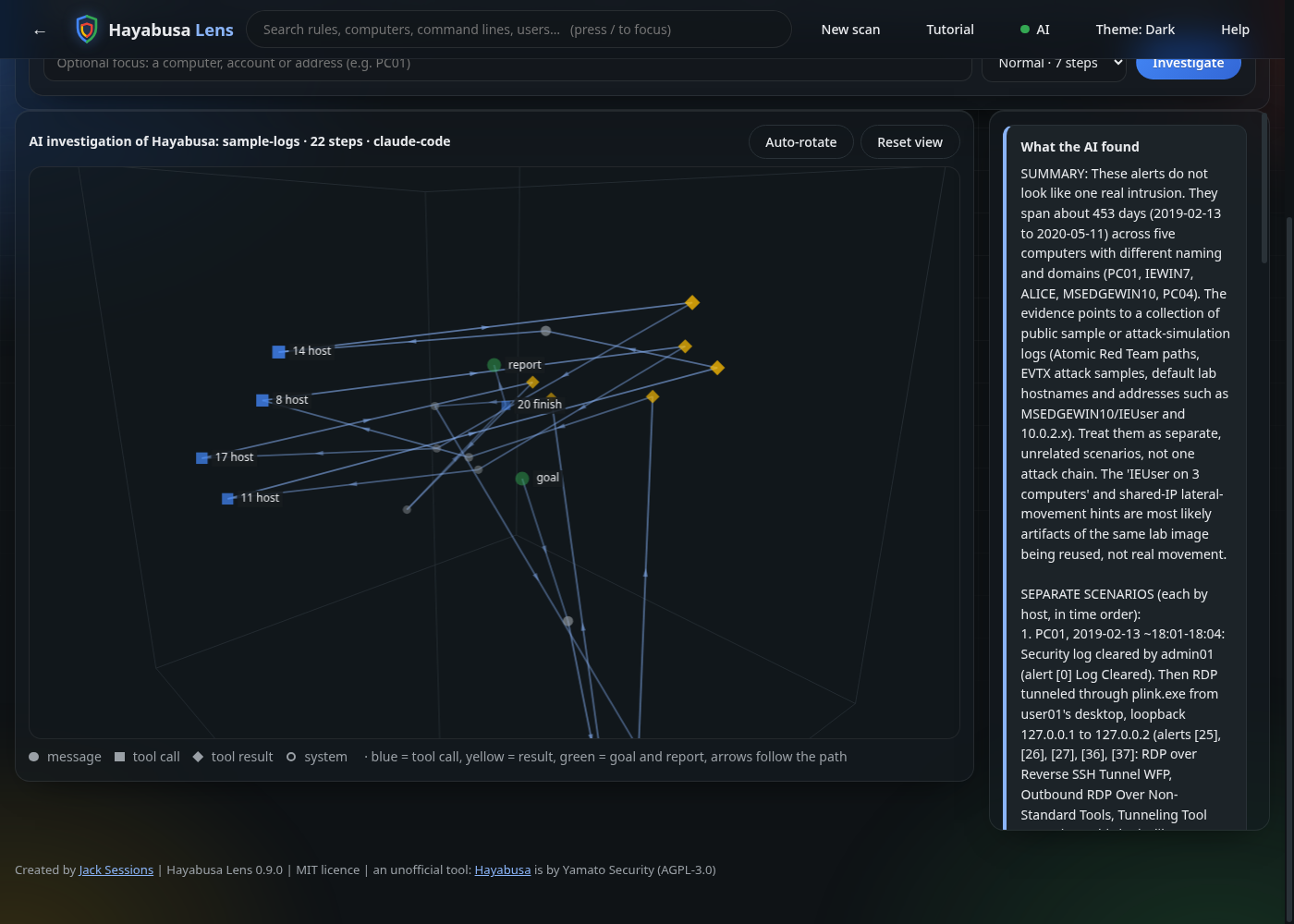The height and width of the screenshot is (924, 1294).
Task: Open the Normal · 7 steps dropdown
Action: pos(1054,64)
